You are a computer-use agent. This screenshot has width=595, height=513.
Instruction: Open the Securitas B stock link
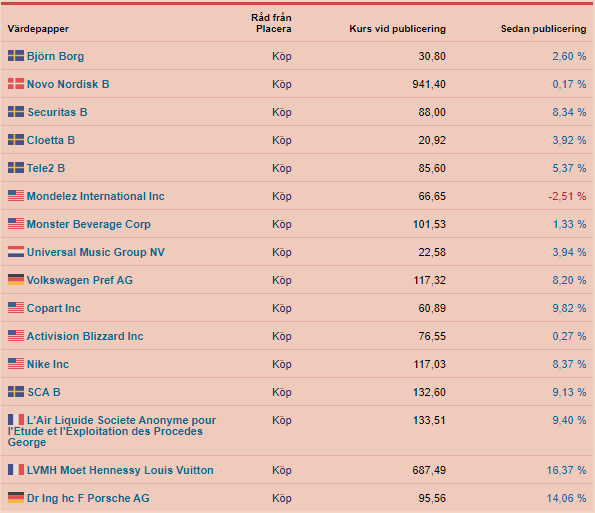(57, 112)
